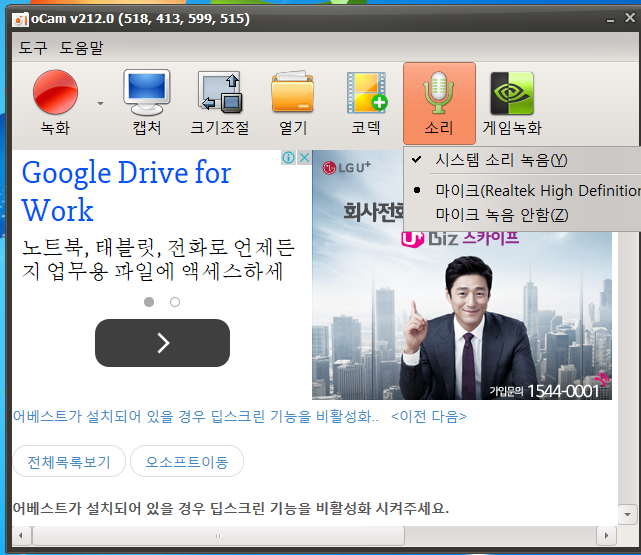Open the dropdown arrow beside 녹화
The height and width of the screenshot is (555, 641).
pos(100,103)
